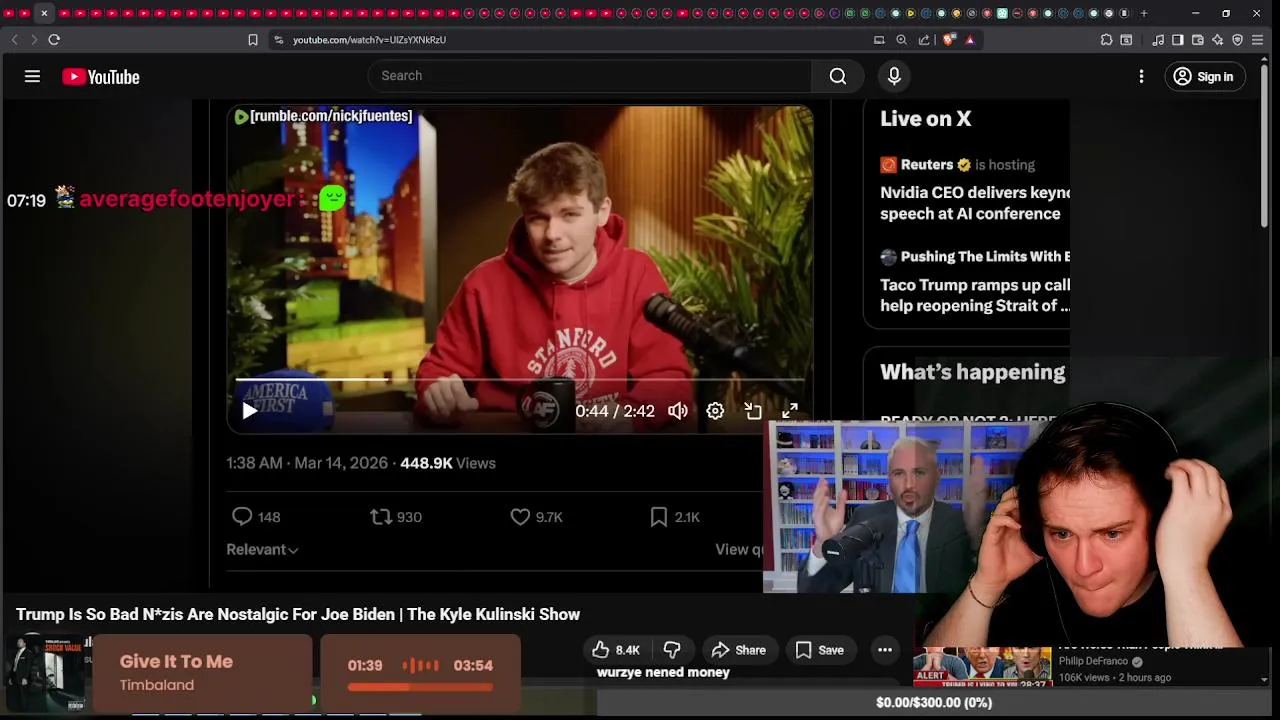Play the embedded tweet video
This screenshot has height=720, width=1280.
click(x=250, y=411)
